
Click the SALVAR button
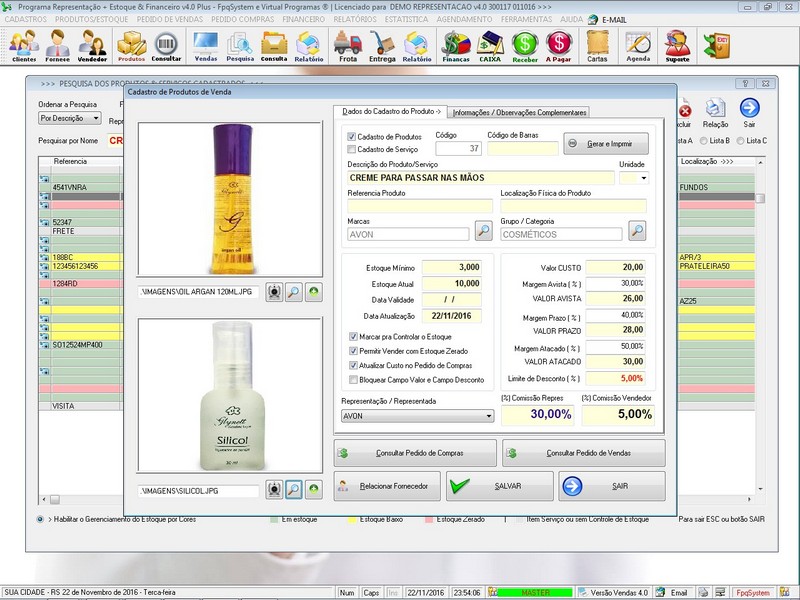click(499, 486)
